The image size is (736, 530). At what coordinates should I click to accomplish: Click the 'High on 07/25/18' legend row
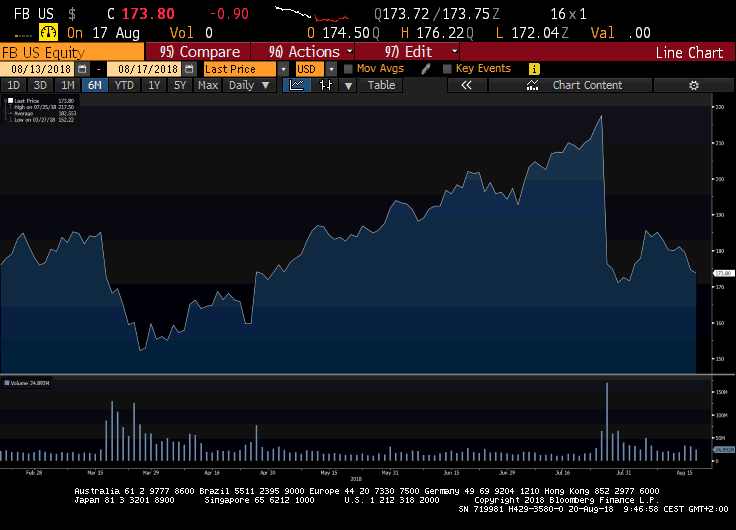tap(44, 107)
